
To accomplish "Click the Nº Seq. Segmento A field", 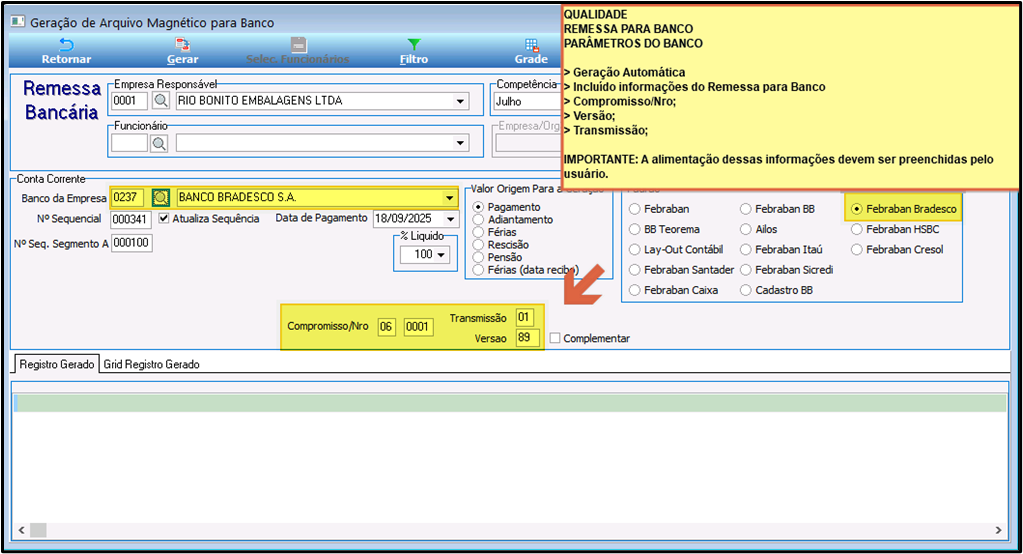I will click(131, 243).
